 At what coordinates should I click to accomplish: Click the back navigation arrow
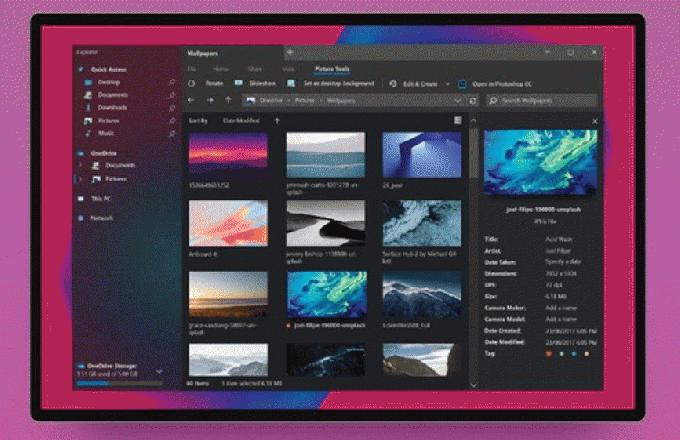(193, 101)
